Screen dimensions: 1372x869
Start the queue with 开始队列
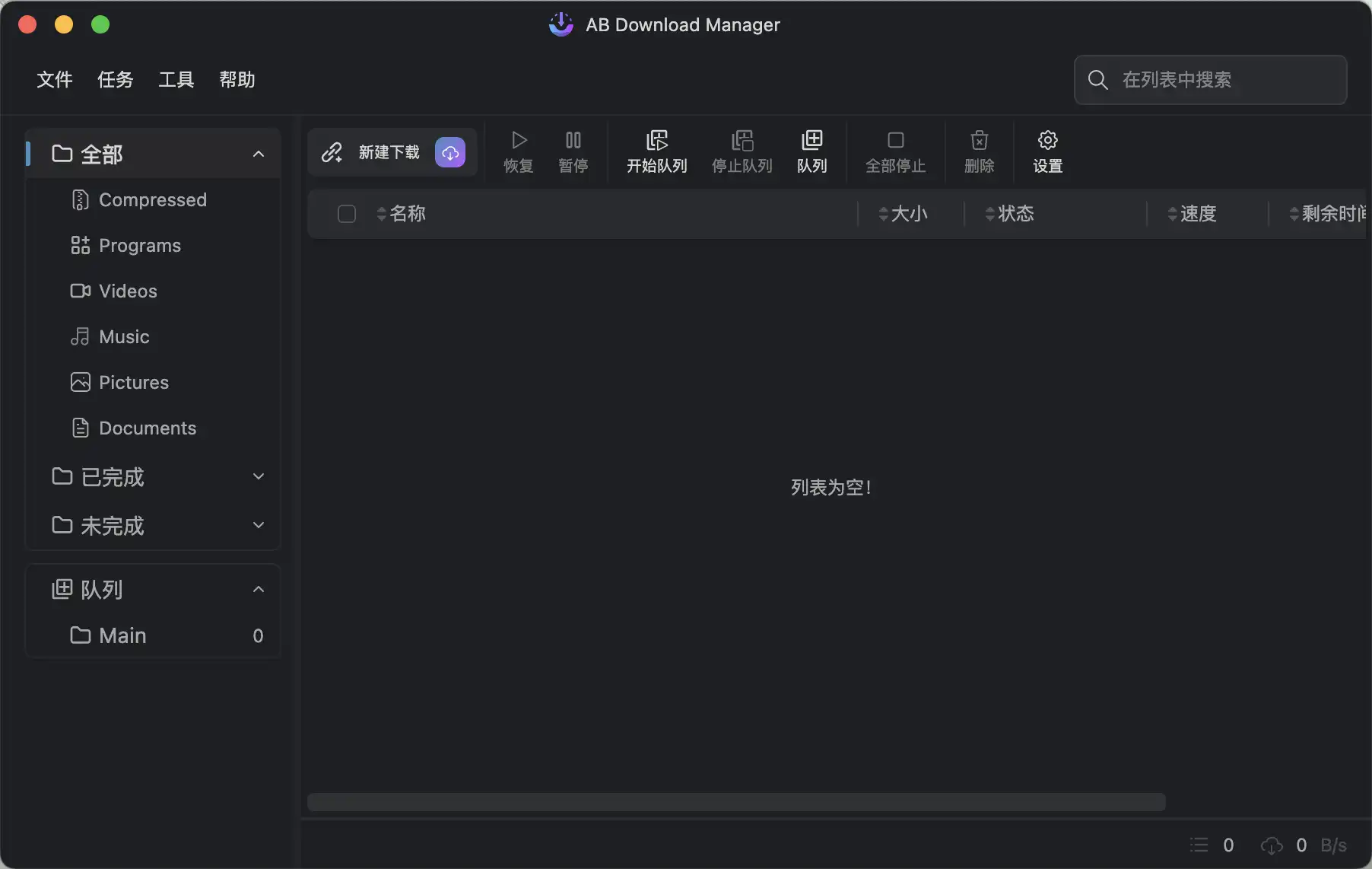coord(657,152)
